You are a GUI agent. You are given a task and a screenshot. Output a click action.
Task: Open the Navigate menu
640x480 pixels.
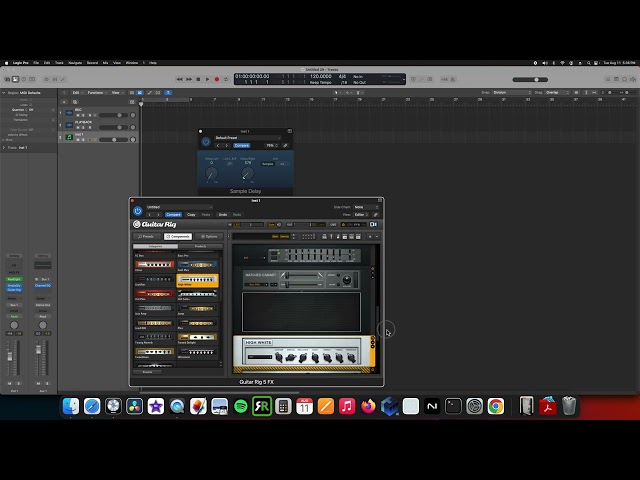pyautogui.click(x=75, y=63)
